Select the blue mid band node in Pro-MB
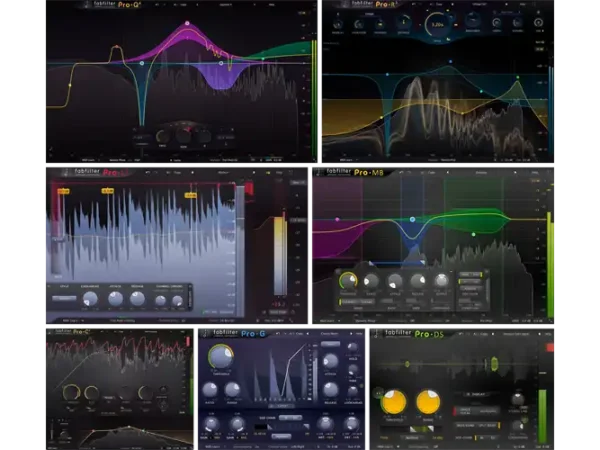 [412, 219]
